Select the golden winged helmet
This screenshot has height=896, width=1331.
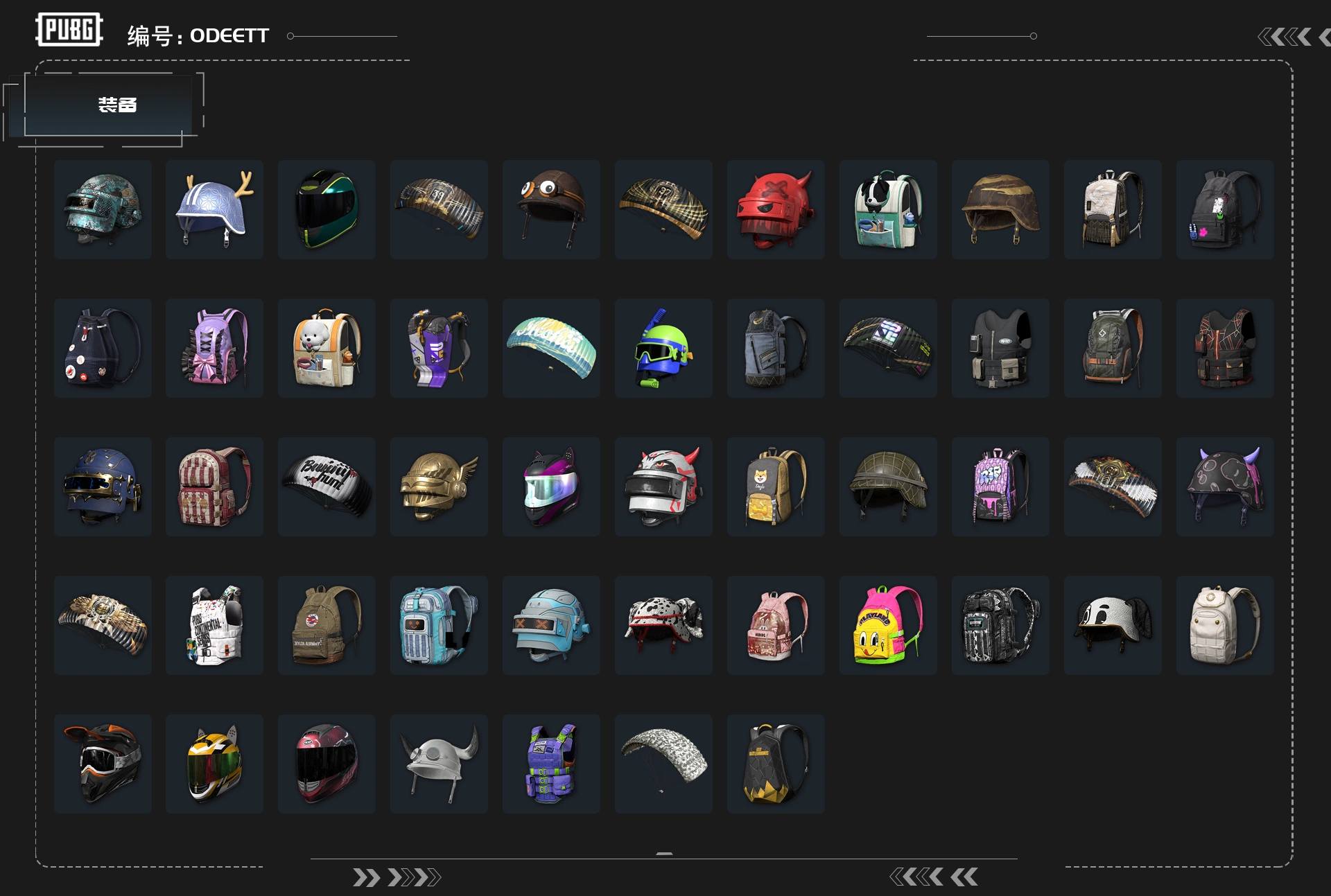(439, 486)
